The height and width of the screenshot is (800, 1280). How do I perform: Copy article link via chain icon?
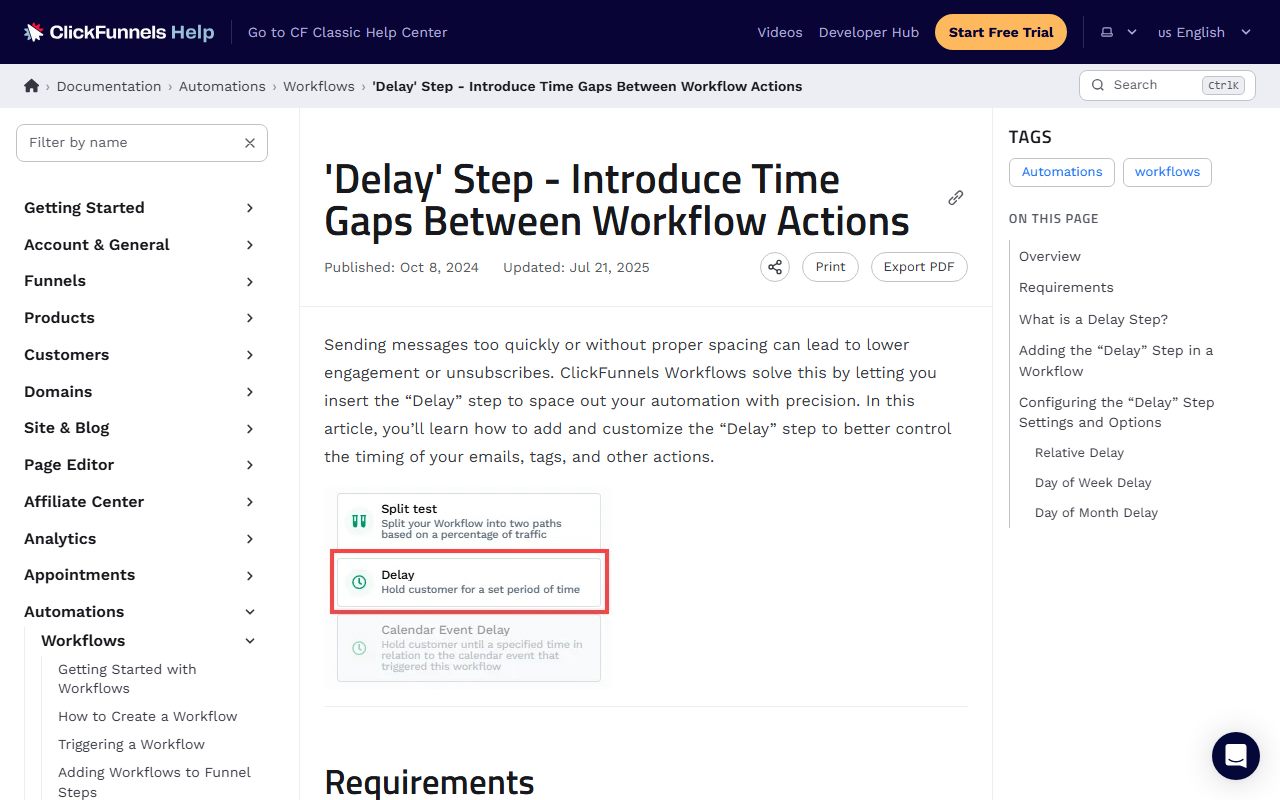tap(955, 198)
